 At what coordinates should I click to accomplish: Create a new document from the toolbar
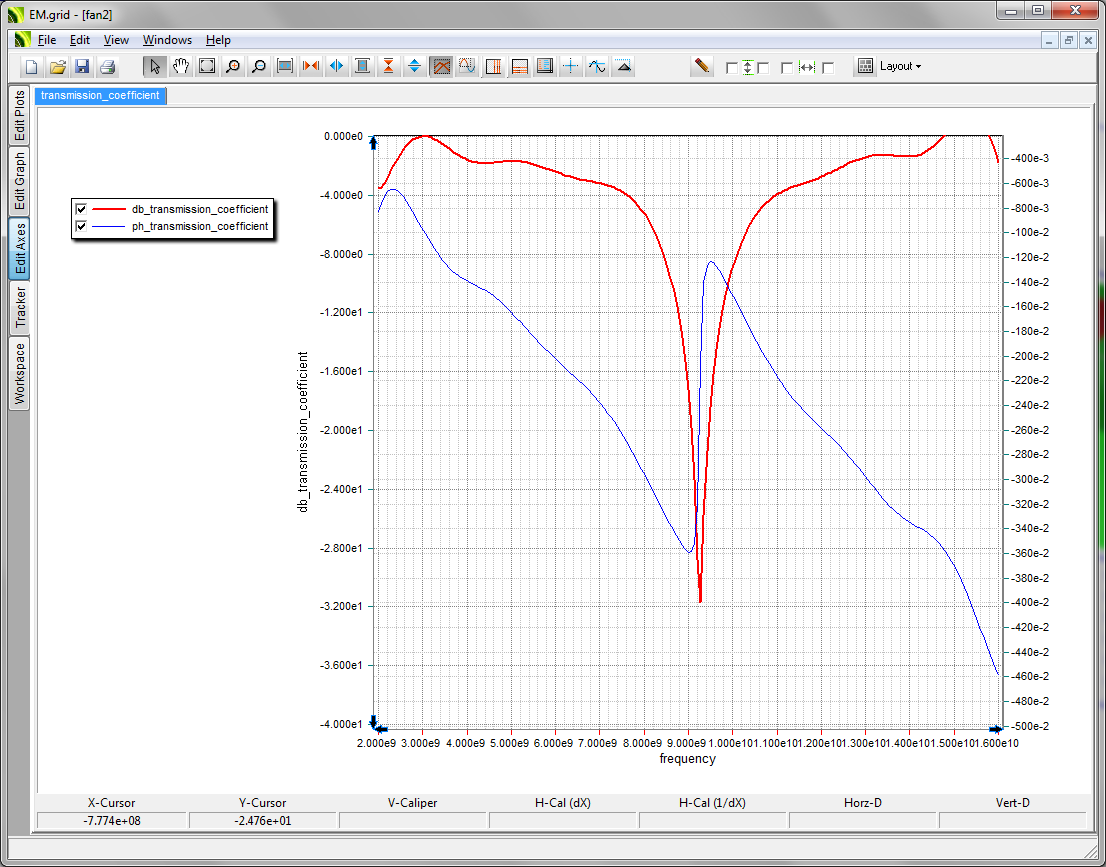click(x=32, y=66)
